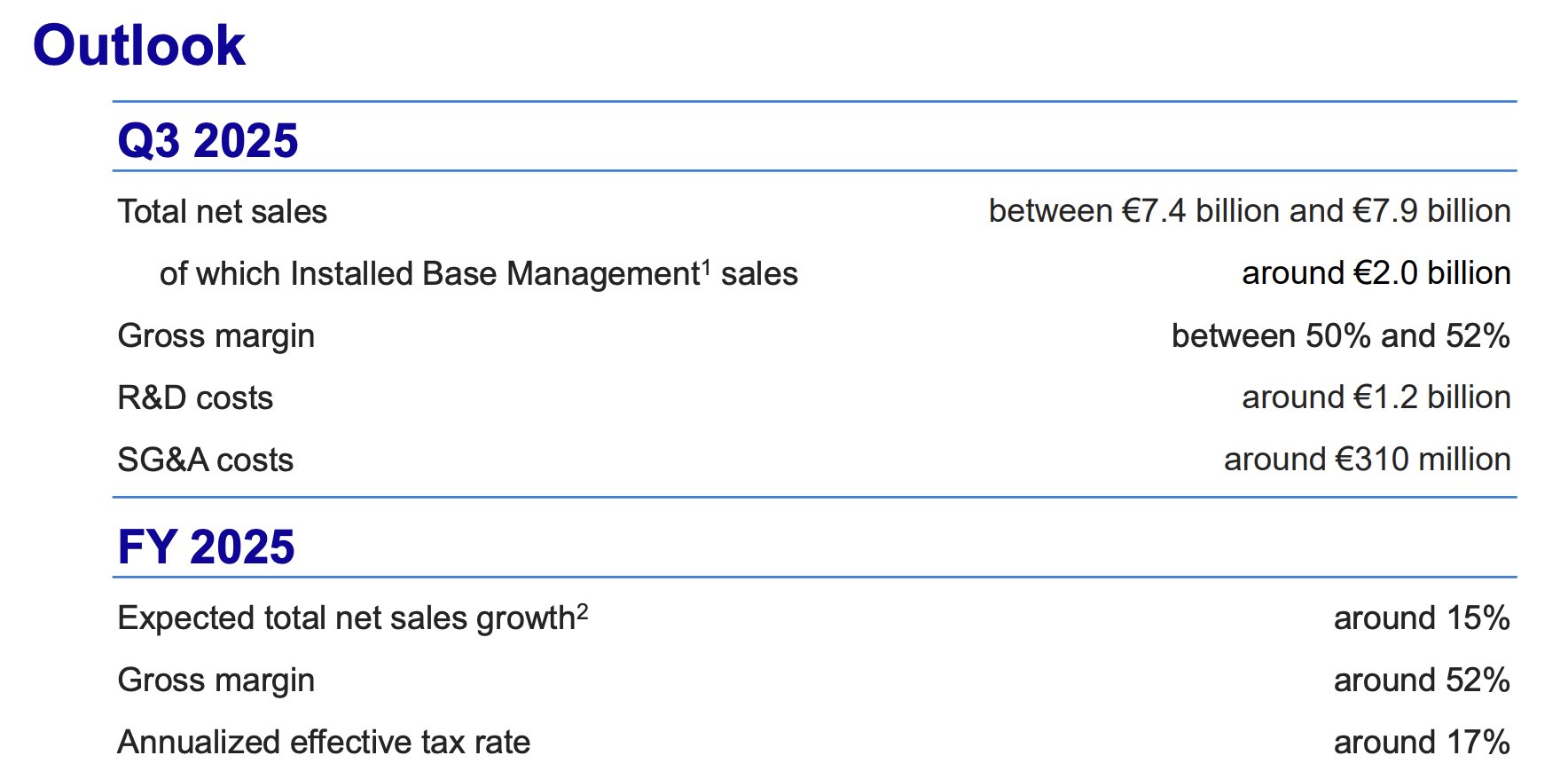Image resolution: width=1568 pixels, height=779 pixels.
Task: Select the around 15% growth value
Action: pyautogui.click(x=1421, y=618)
